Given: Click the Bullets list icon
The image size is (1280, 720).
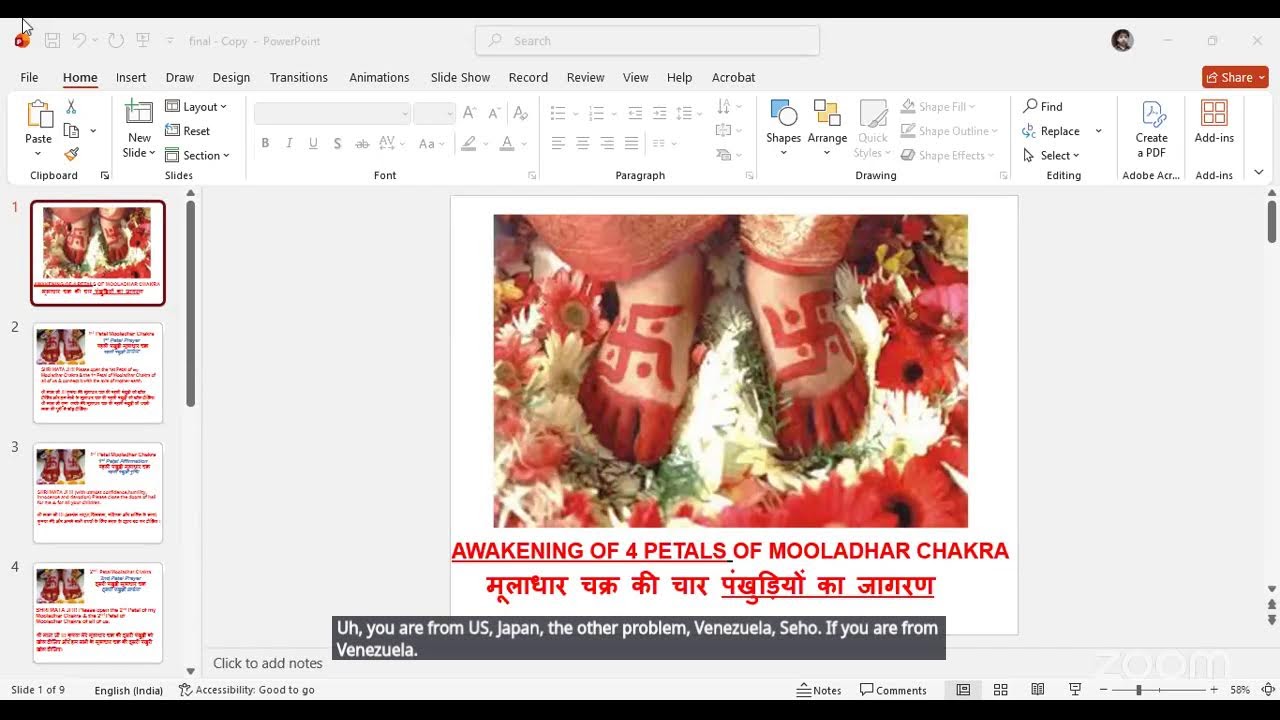Looking at the screenshot, I should tap(558, 113).
